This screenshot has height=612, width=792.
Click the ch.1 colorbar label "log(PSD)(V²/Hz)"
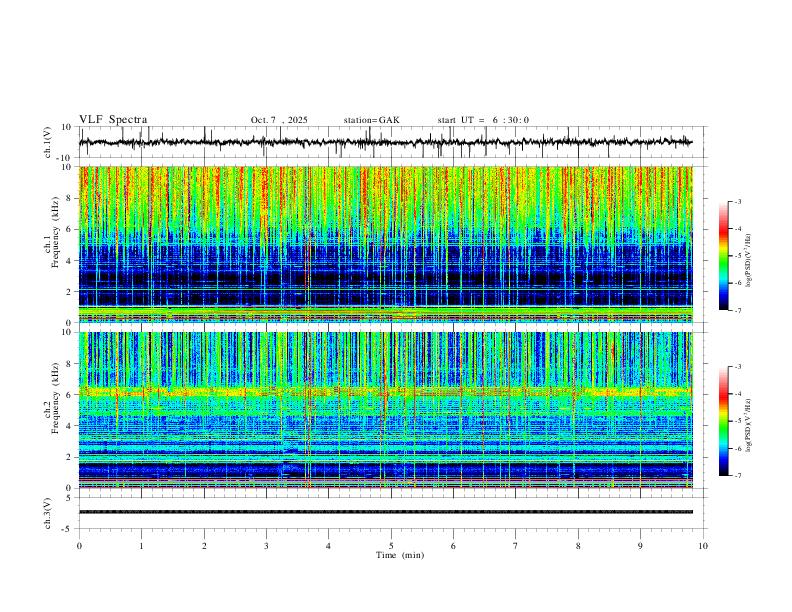(x=749, y=261)
